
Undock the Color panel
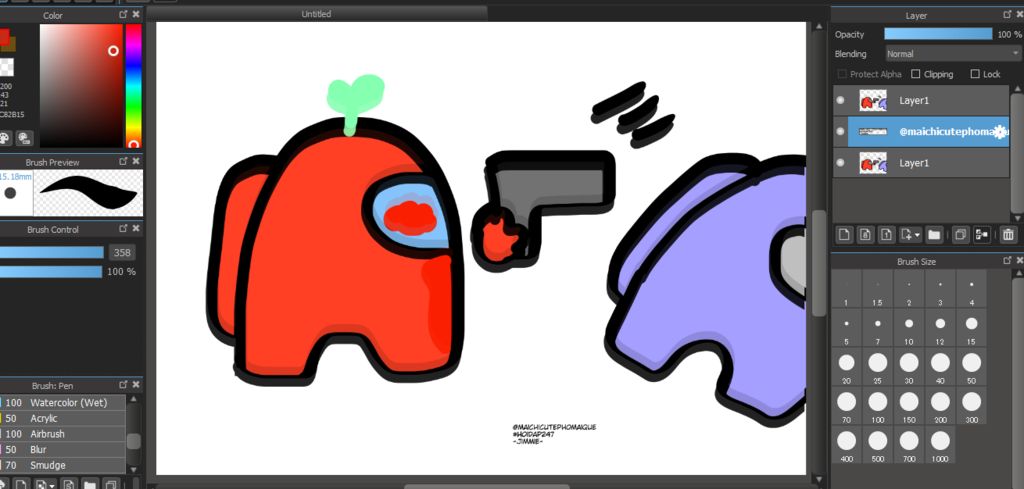click(x=123, y=14)
